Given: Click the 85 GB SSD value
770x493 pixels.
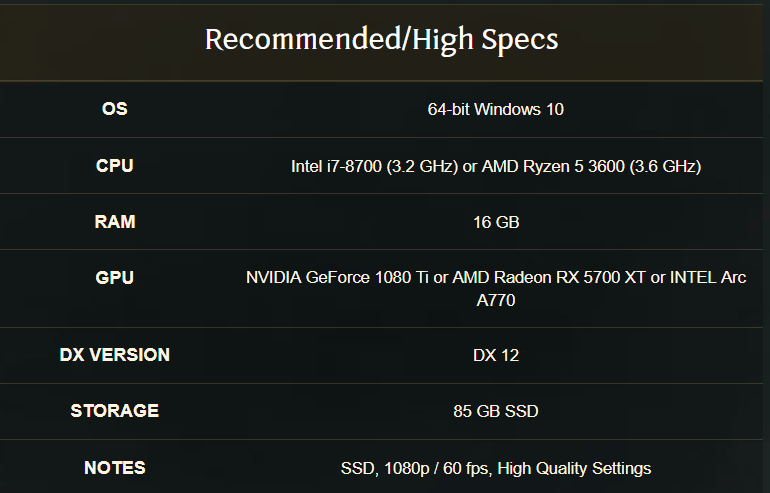Looking at the screenshot, I should tap(496, 411).
